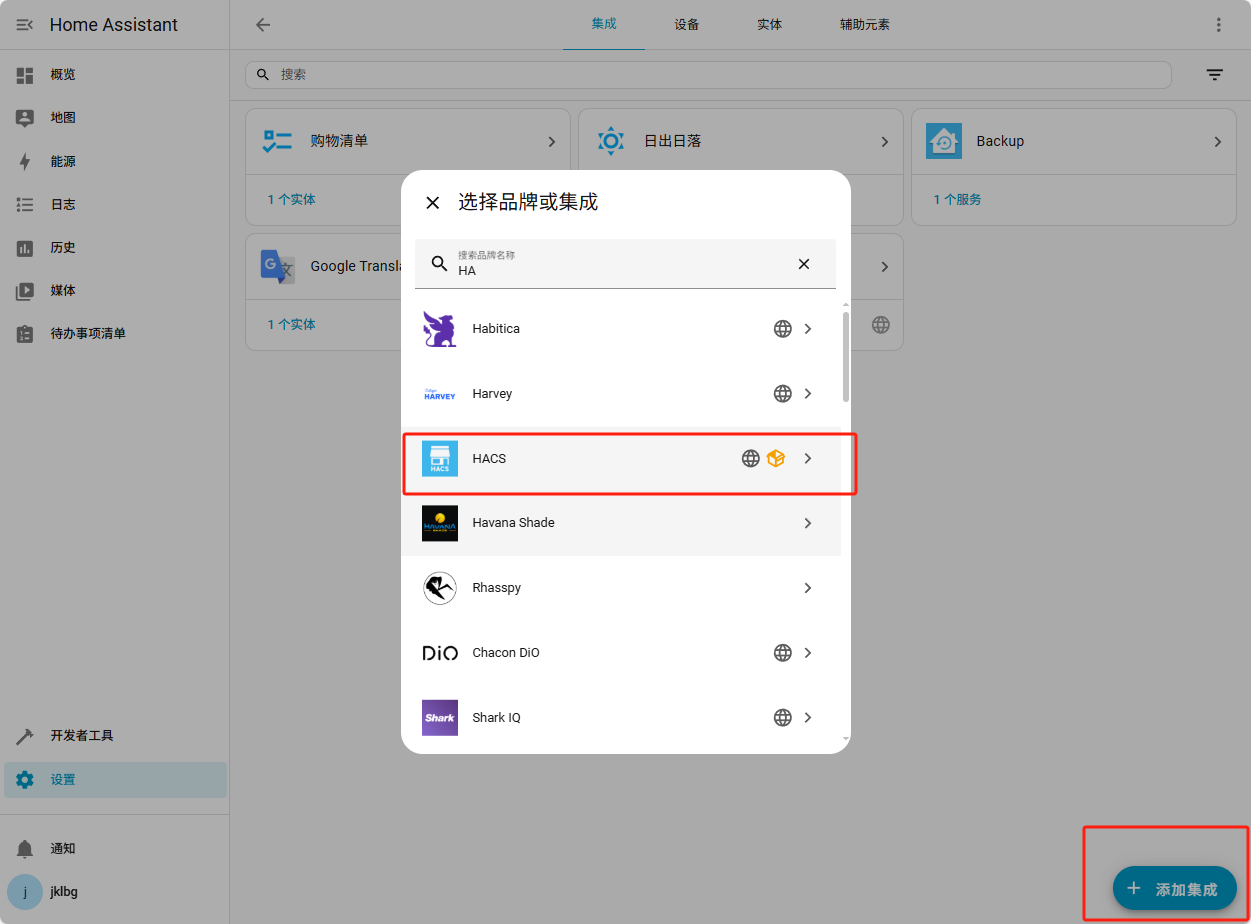The image size is (1251, 924).
Task: Clear the HA search text
Action: pyautogui.click(x=804, y=264)
